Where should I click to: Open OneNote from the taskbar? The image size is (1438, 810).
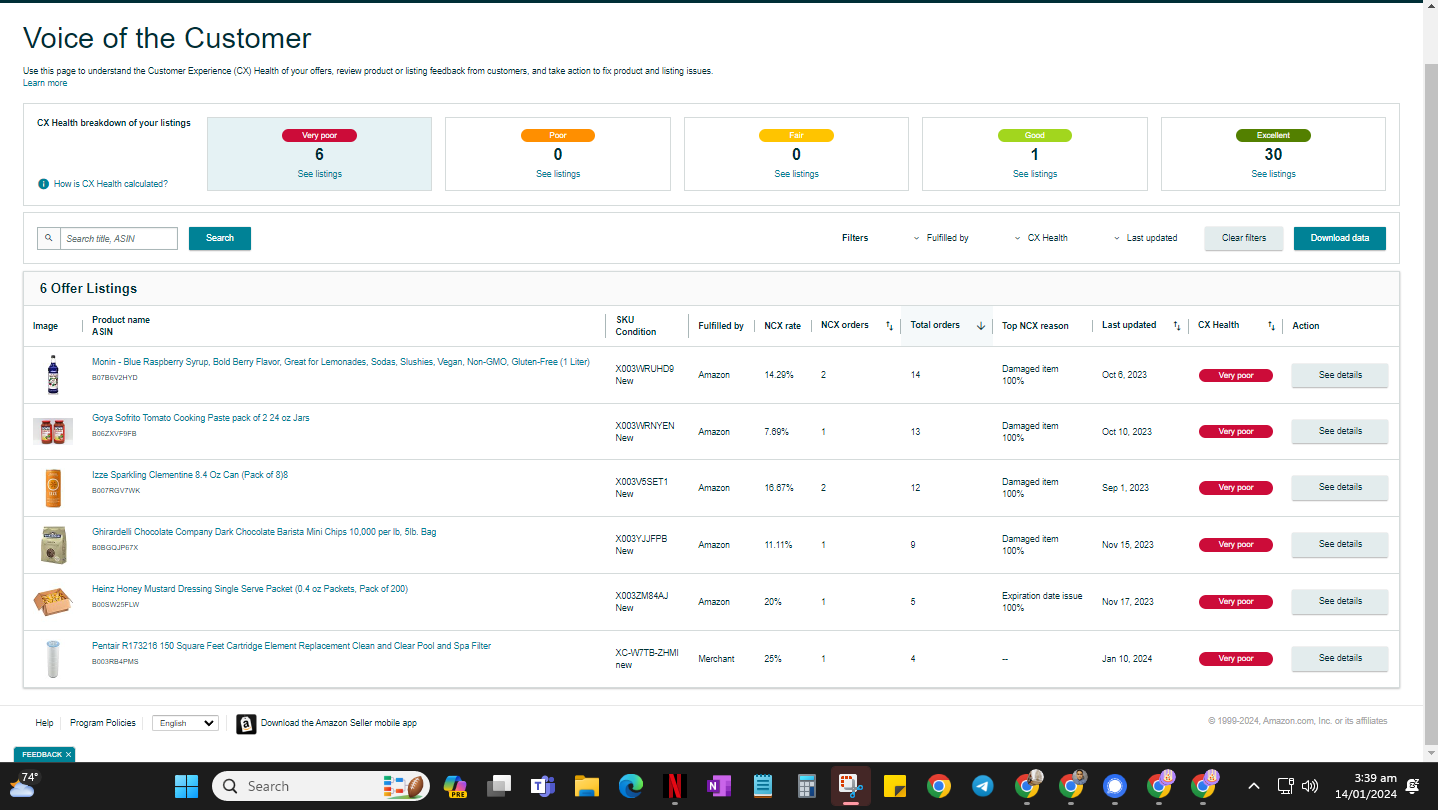(x=718, y=786)
